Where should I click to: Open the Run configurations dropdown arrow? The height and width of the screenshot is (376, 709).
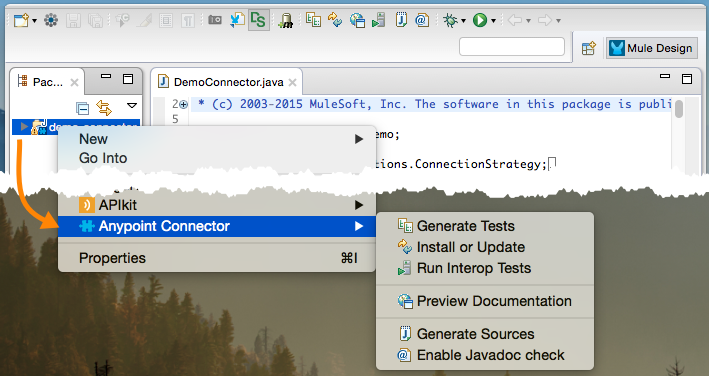[x=493, y=21]
